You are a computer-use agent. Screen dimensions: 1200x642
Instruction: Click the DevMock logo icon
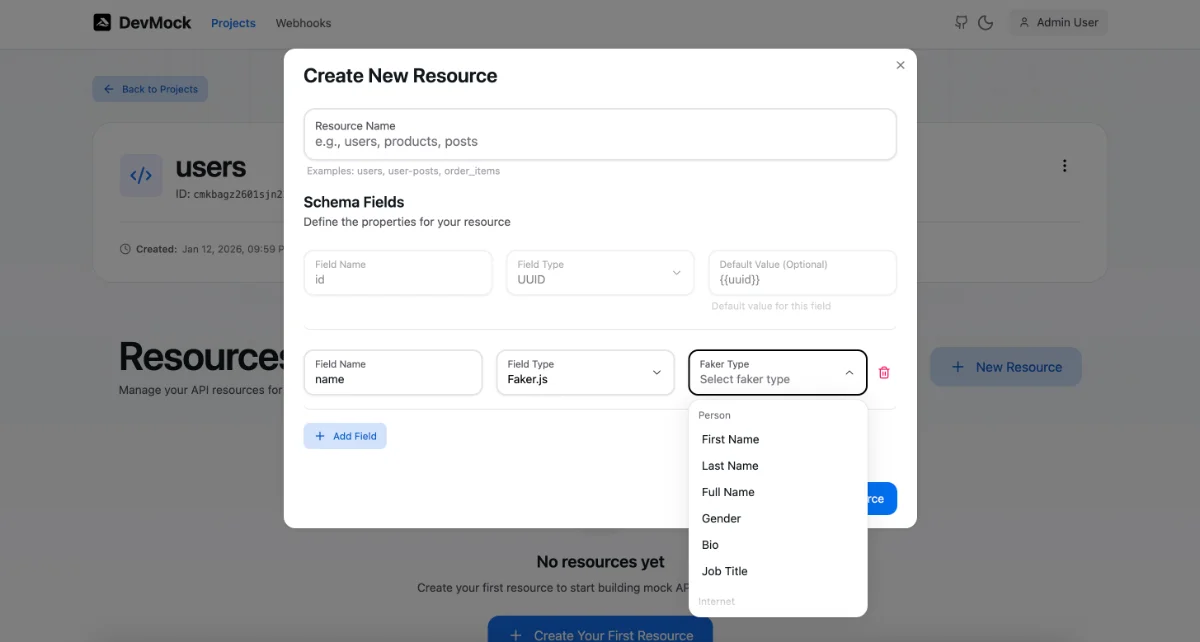coord(101,22)
